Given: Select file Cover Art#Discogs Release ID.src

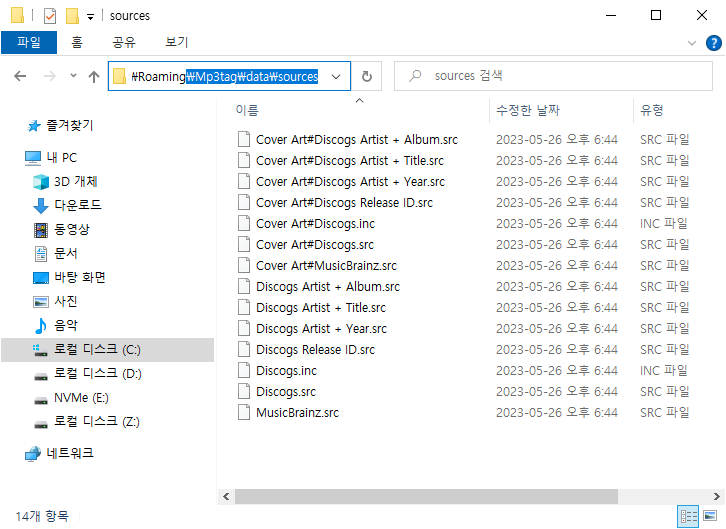Looking at the screenshot, I should pyautogui.click(x=344, y=203).
